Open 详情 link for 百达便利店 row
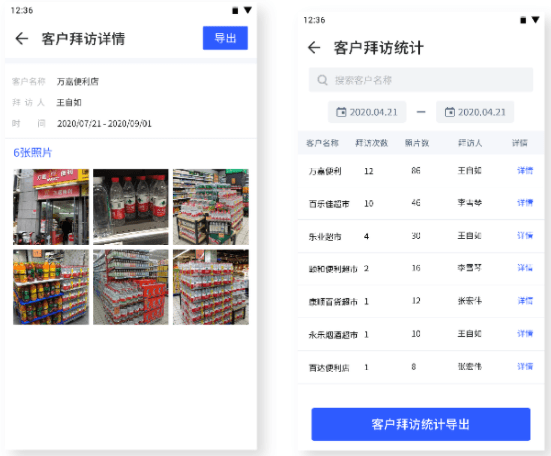The width and height of the screenshot is (551, 456). coord(525,366)
